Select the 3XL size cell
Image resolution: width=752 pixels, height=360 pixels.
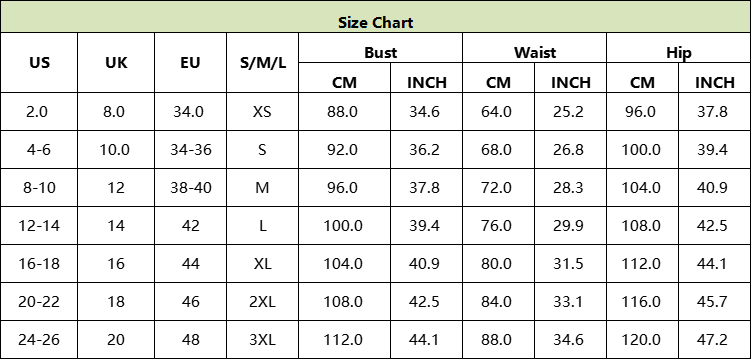(262, 339)
